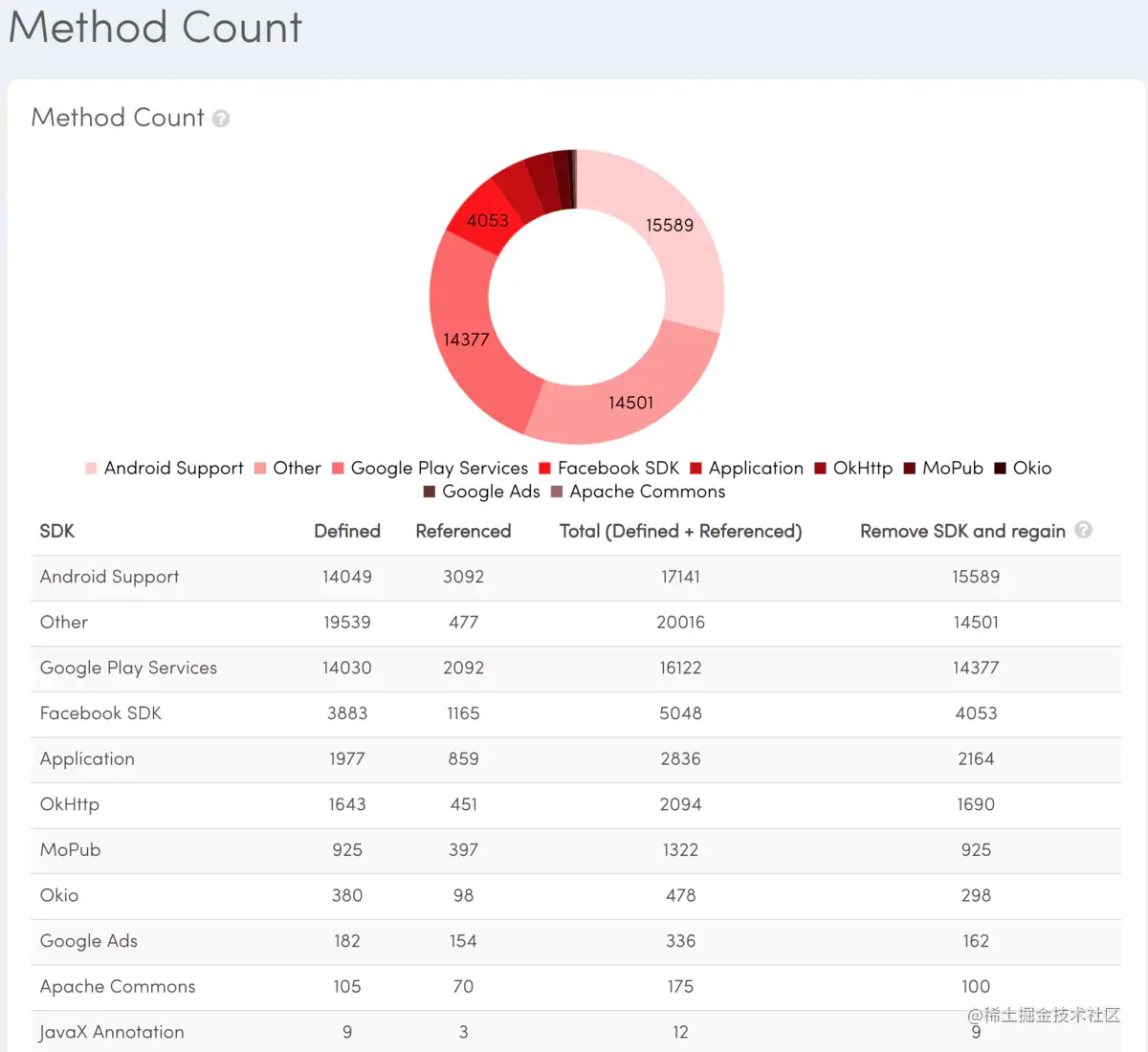The width and height of the screenshot is (1148, 1052).
Task: Click the Application legend swatch
Action: [x=696, y=469]
